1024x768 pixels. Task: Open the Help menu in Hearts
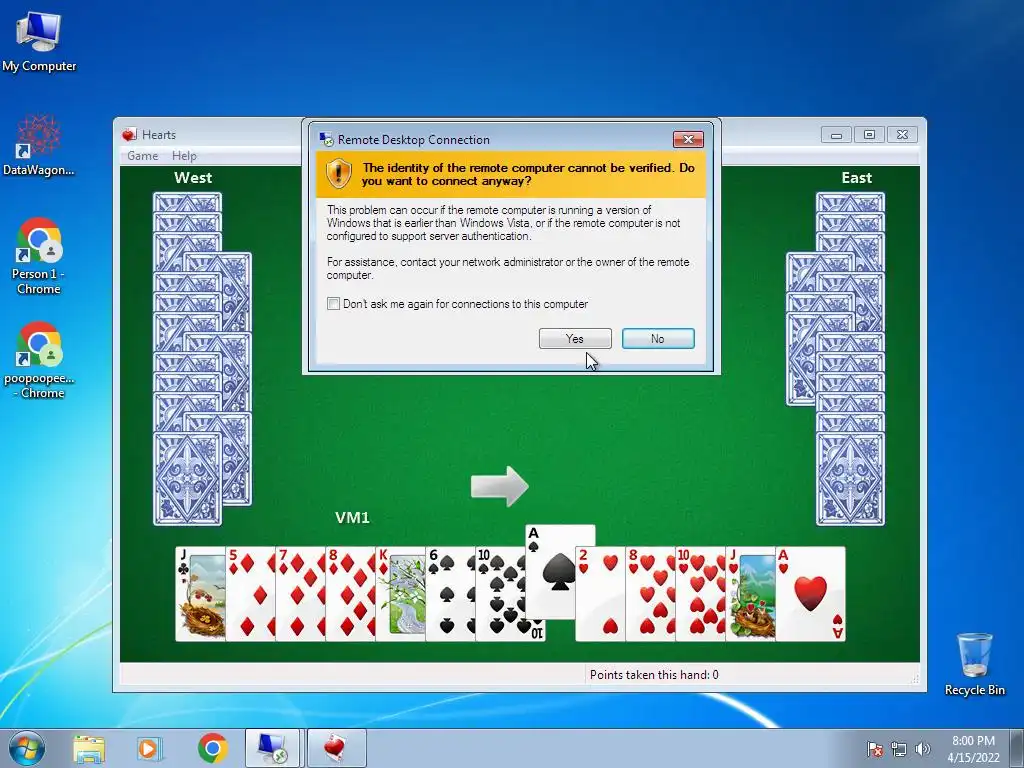coord(184,155)
